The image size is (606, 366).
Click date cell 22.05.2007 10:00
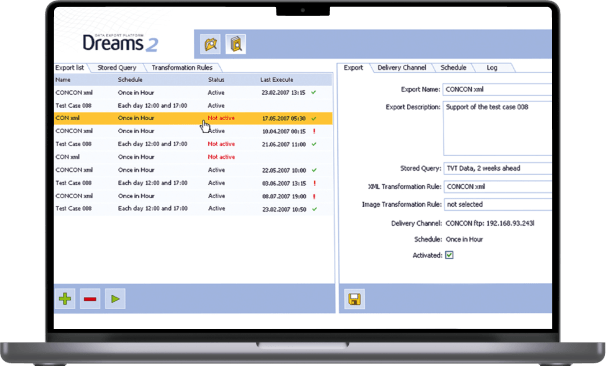(284, 170)
